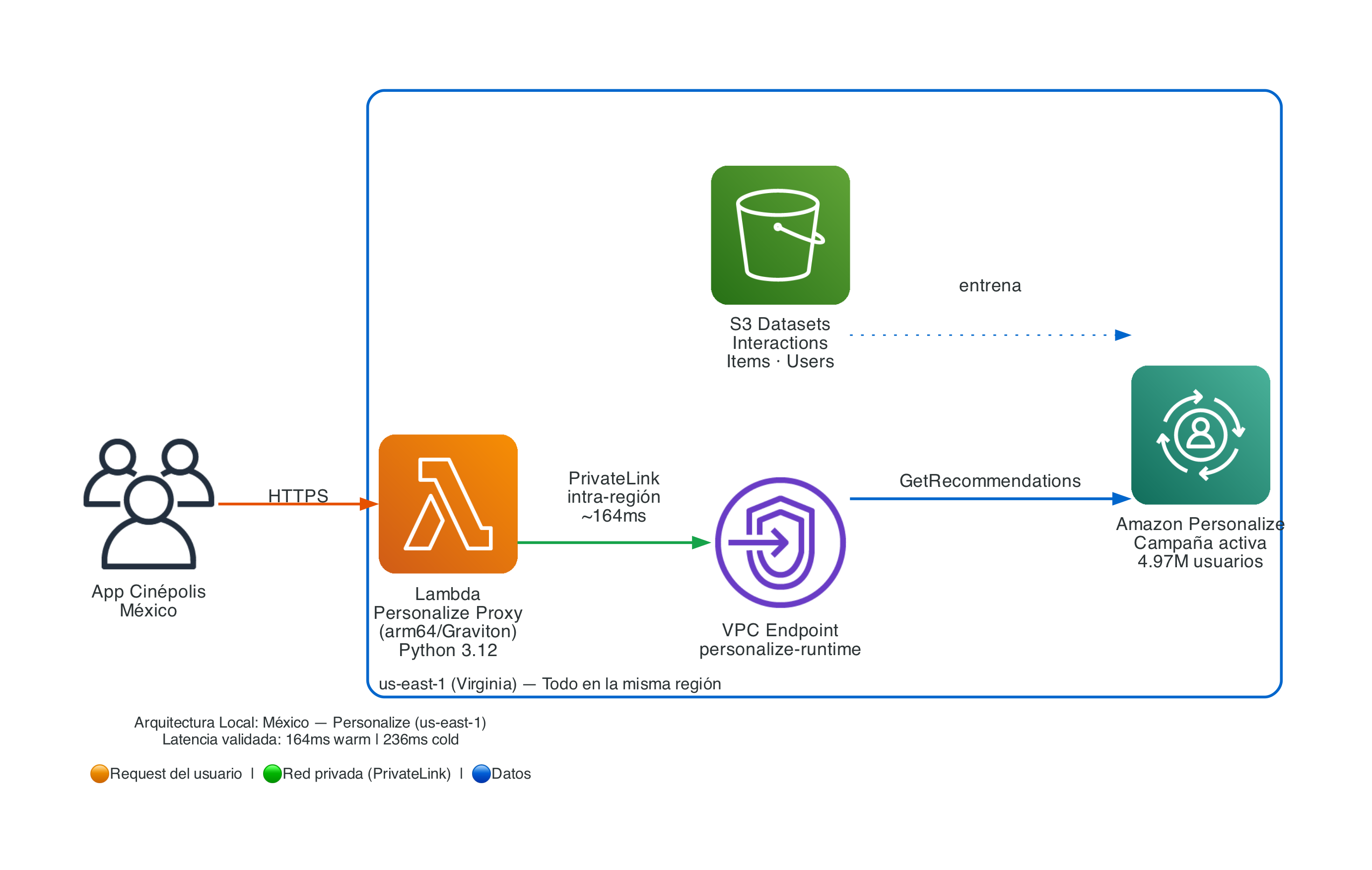Select the Latencia validada 164ms warm text
Viewport: 1372px width, 870px height.
[x=310, y=739]
